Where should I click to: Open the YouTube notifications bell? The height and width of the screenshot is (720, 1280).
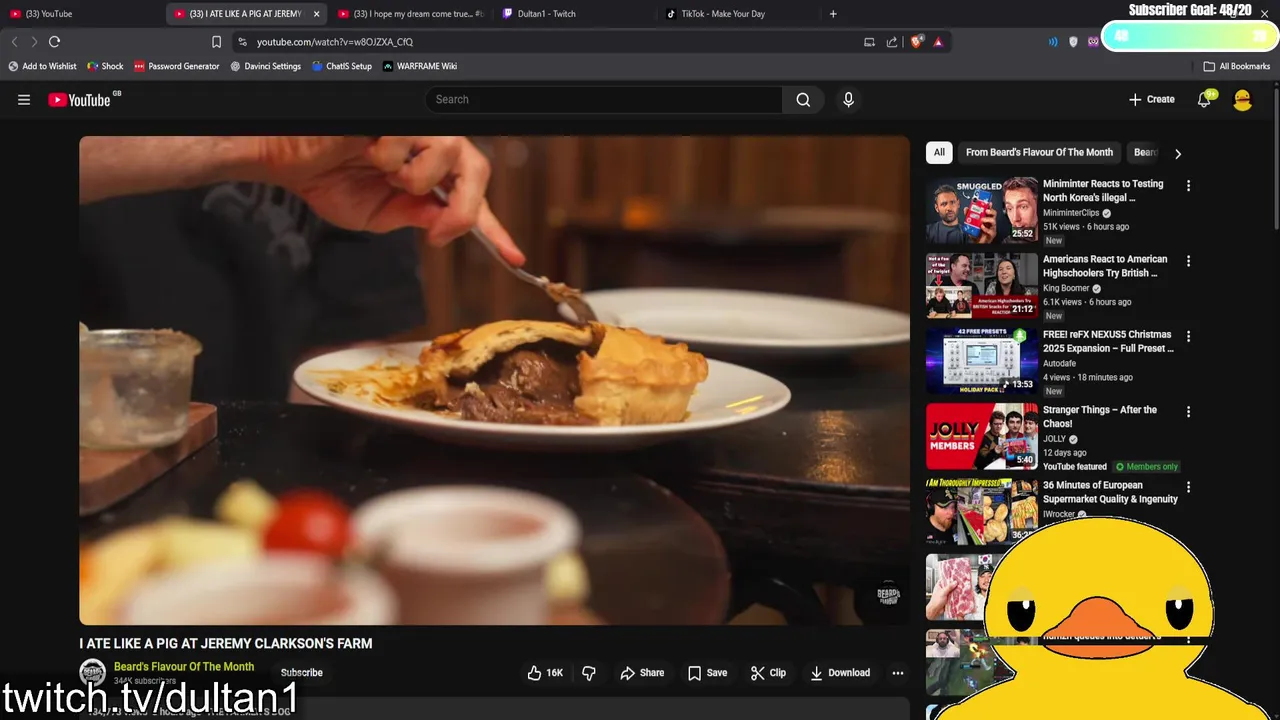click(1205, 100)
